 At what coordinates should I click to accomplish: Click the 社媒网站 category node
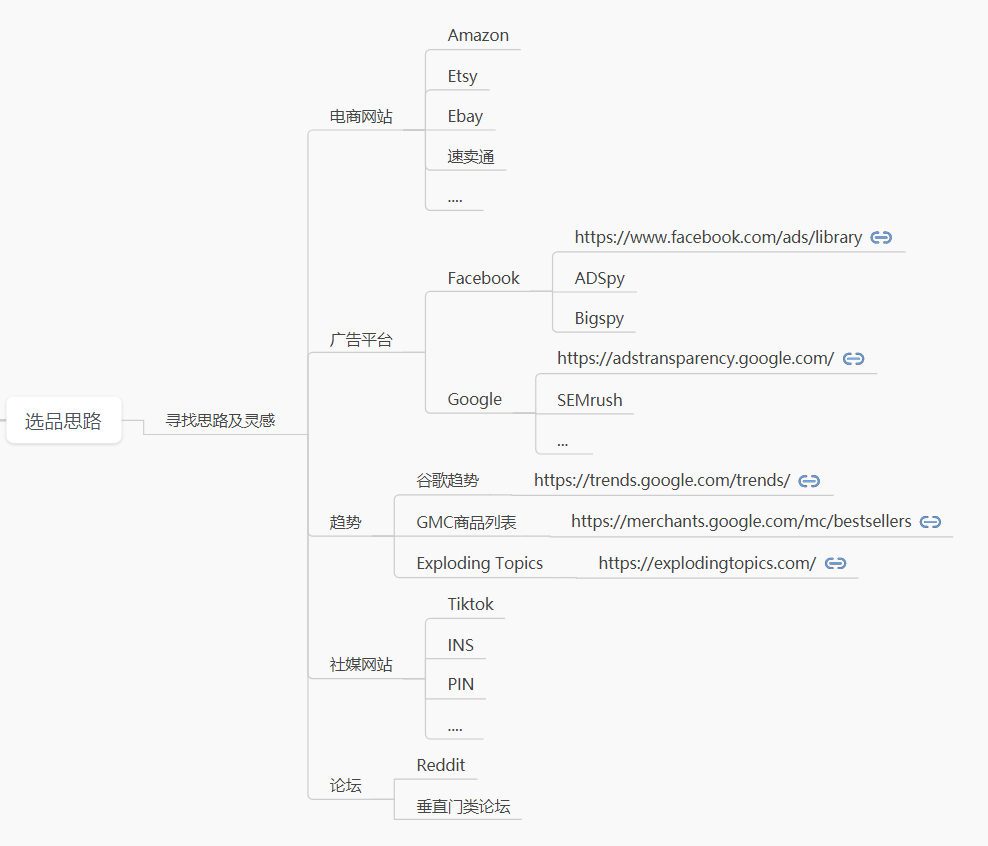[361, 665]
